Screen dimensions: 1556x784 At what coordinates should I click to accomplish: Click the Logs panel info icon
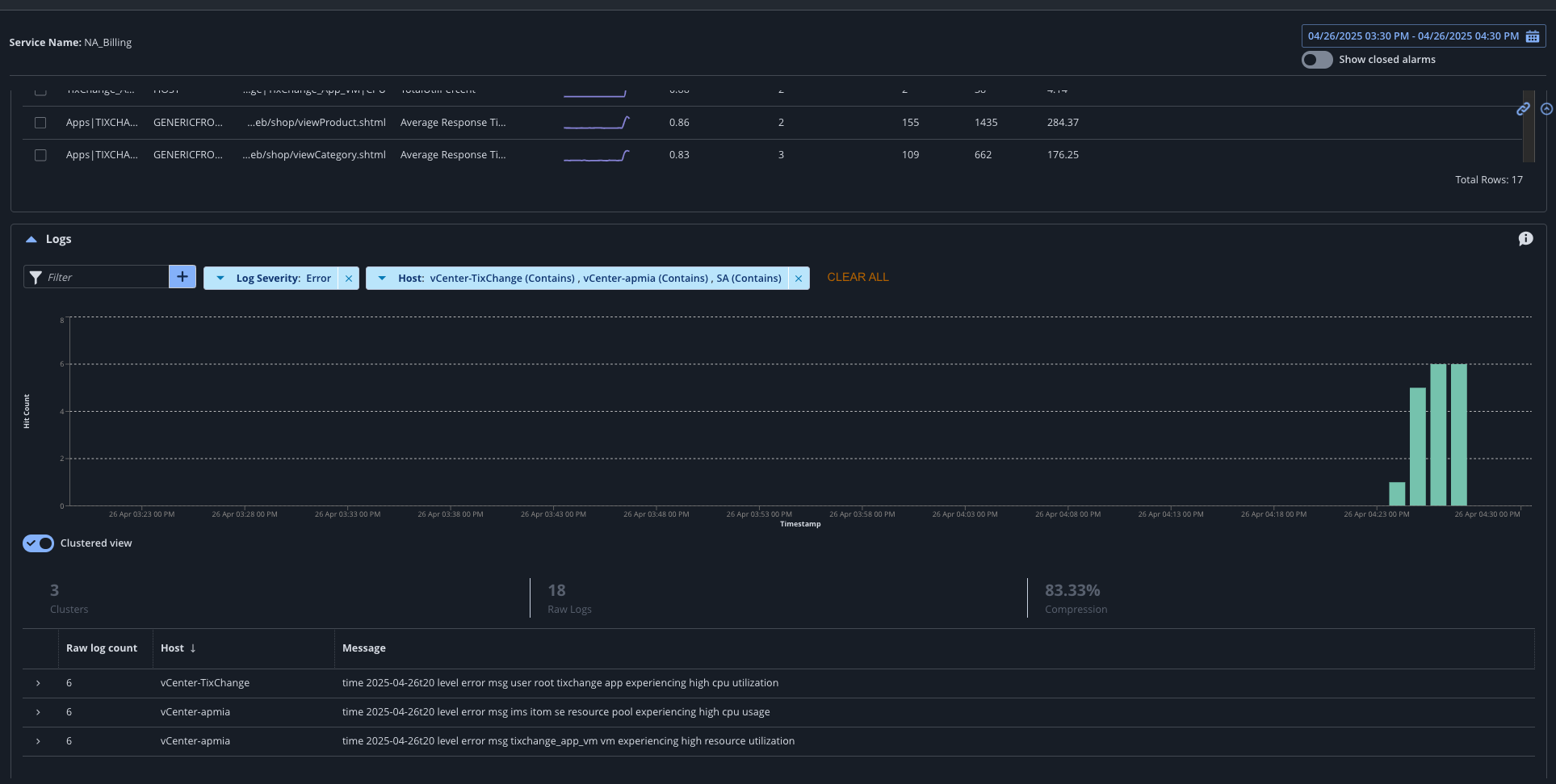click(1525, 239)
